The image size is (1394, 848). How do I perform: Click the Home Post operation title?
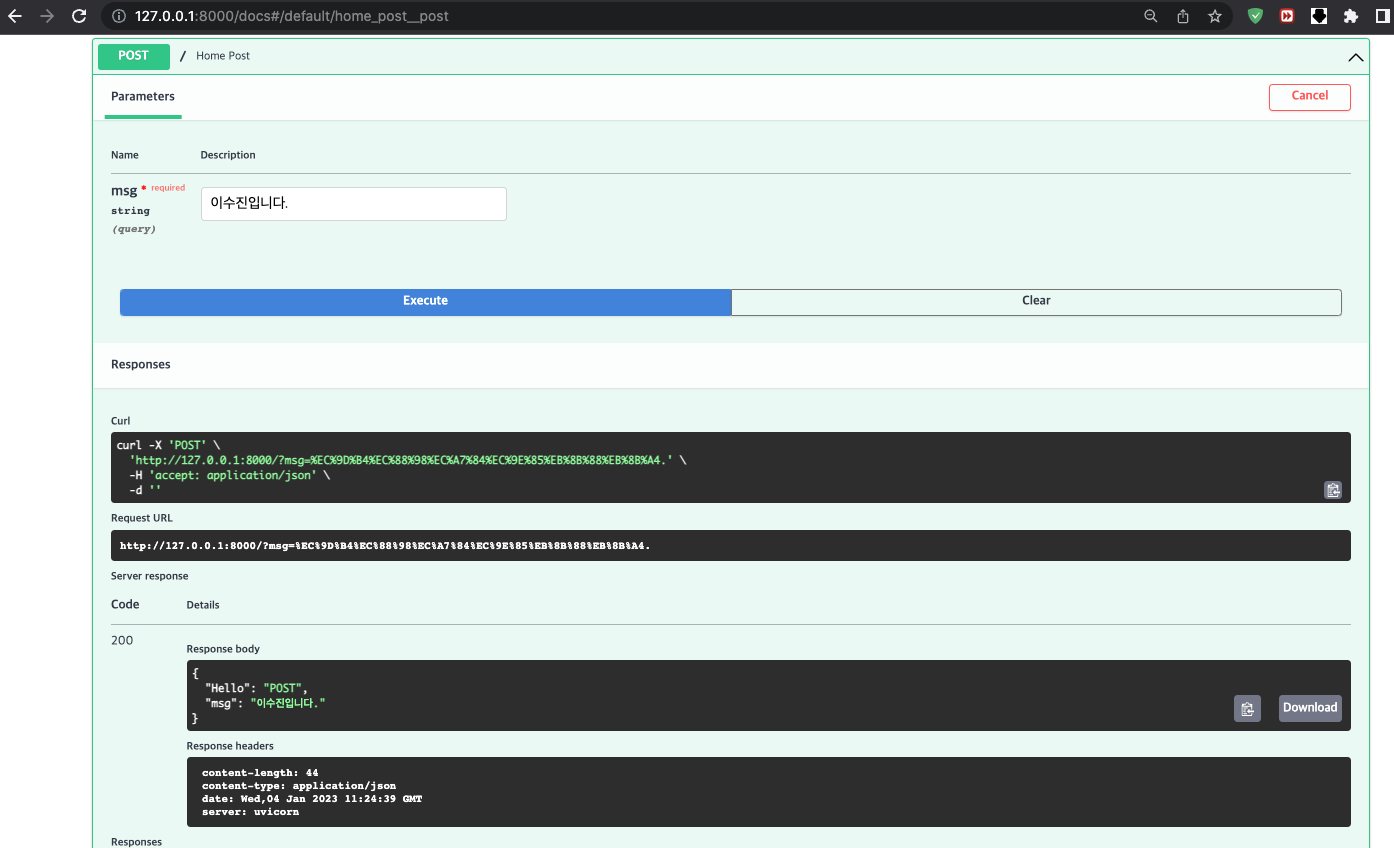(x=223, y=56)
